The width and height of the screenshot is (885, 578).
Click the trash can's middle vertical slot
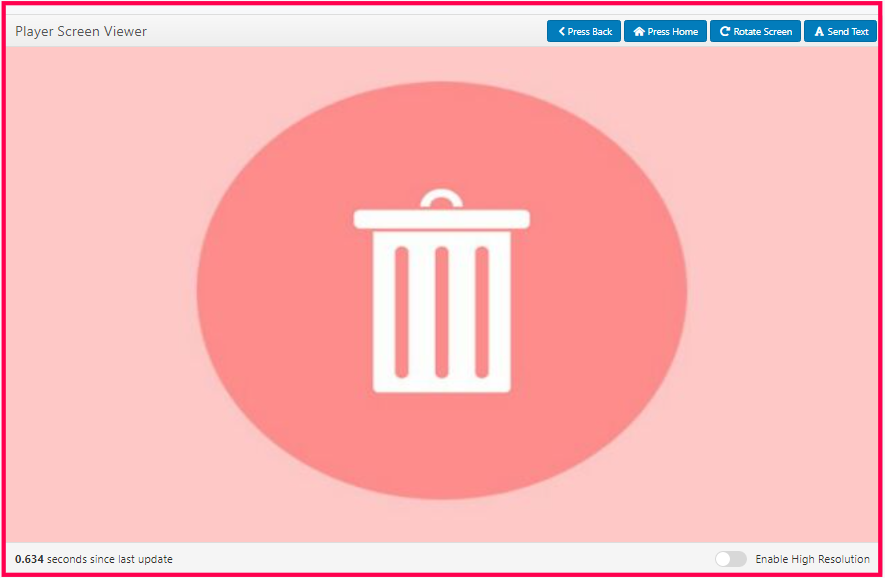(x=441, y=311)
